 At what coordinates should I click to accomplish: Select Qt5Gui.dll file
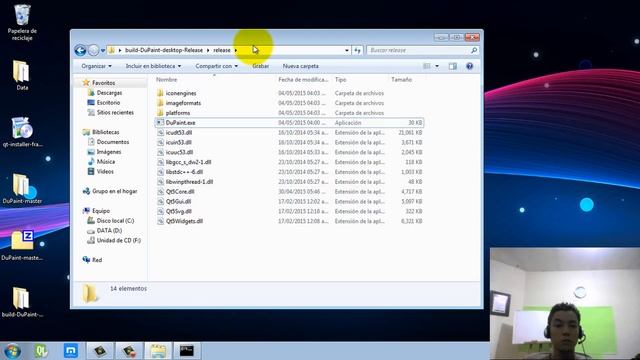coord(178,201)
